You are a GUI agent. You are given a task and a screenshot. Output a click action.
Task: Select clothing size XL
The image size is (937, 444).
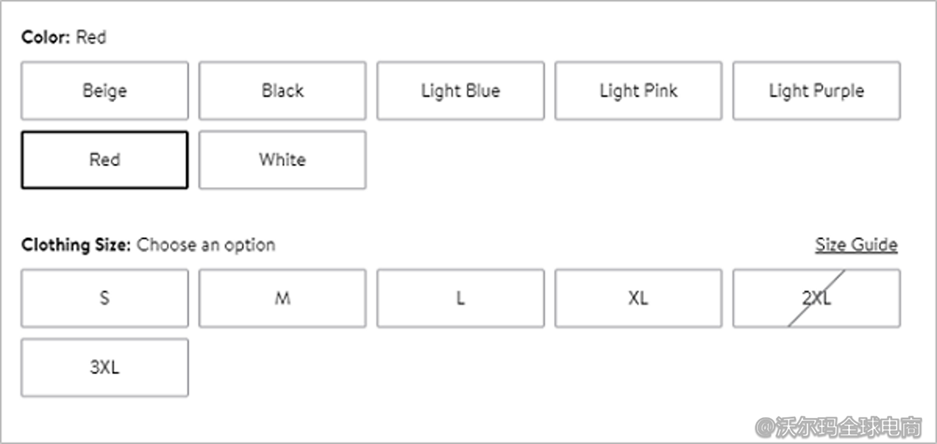pyautogui.click(x=638, y=298)
